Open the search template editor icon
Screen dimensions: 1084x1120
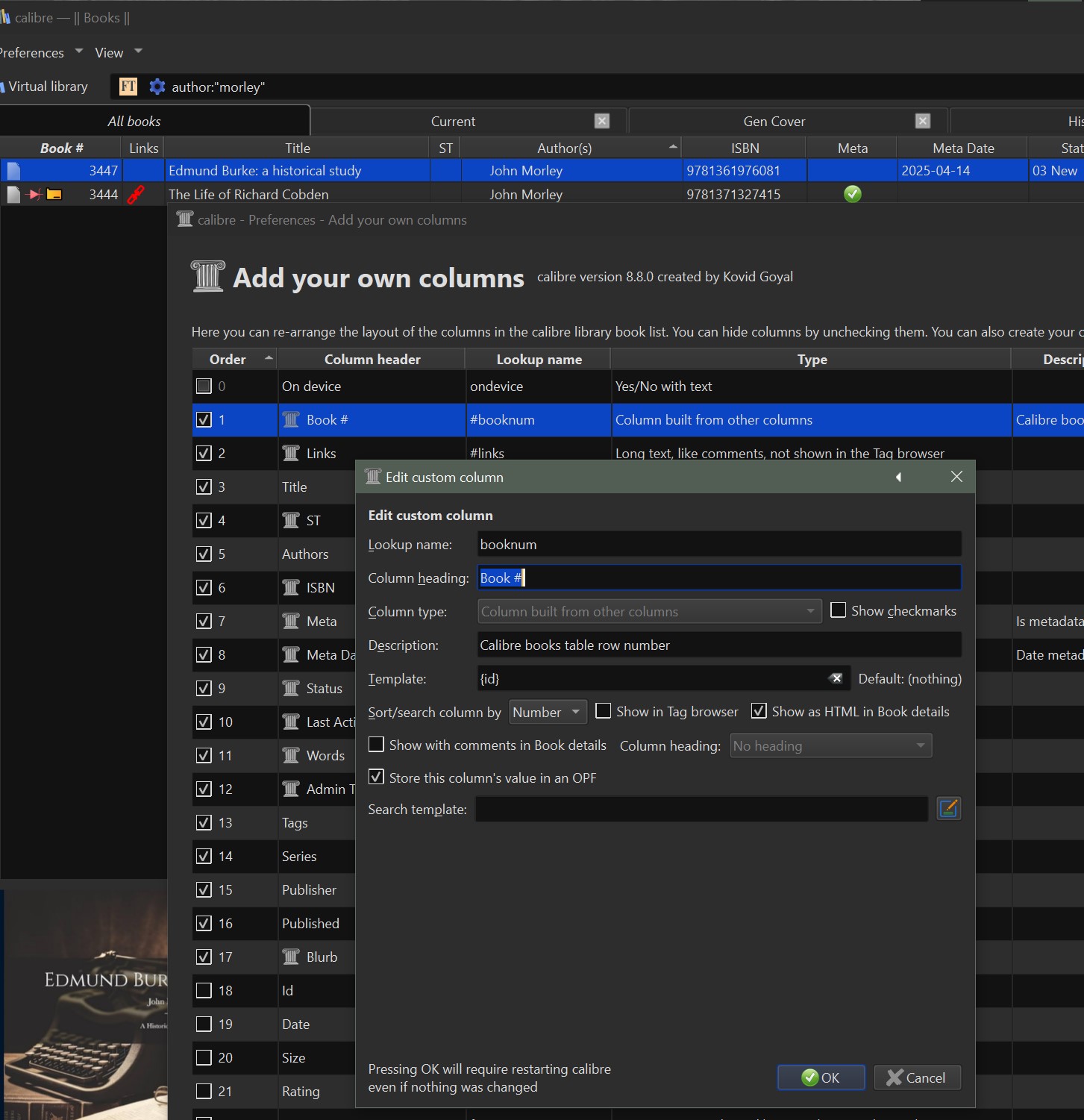point(948,809)
